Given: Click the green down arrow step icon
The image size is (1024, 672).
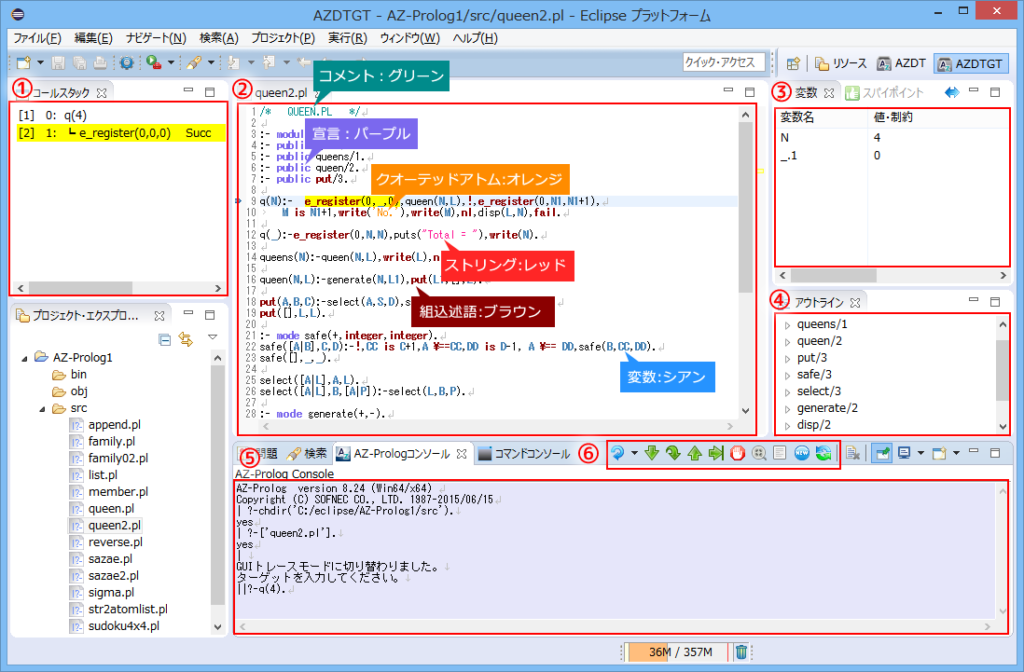Looking at the screenshot, I should point(652,454).
